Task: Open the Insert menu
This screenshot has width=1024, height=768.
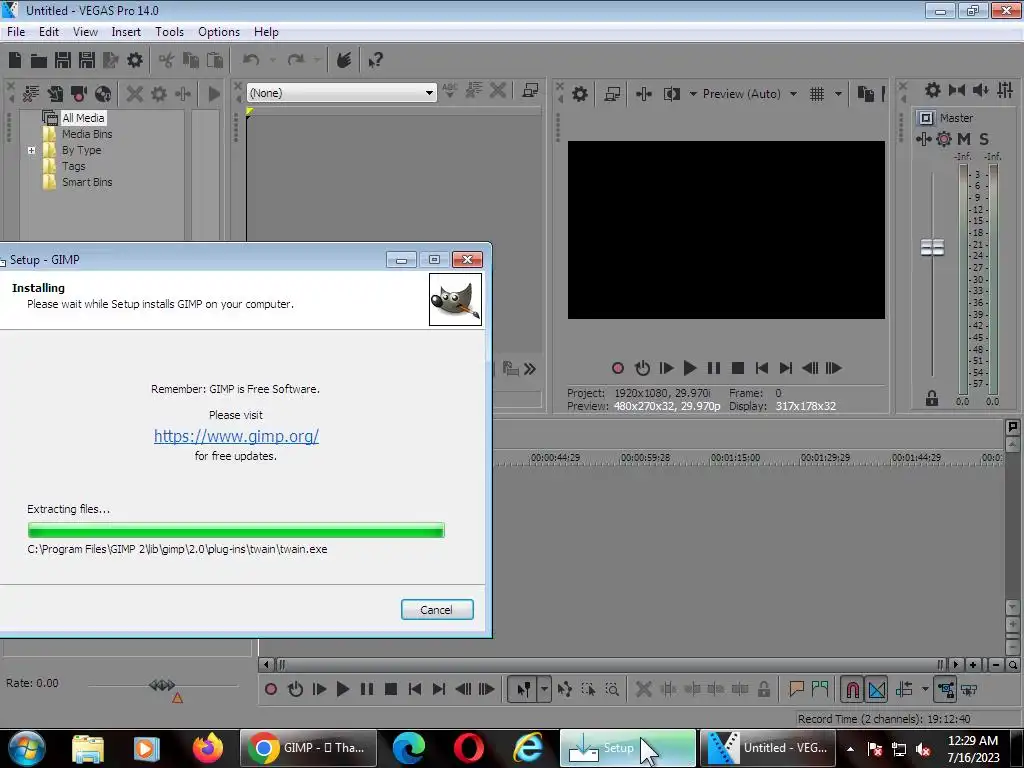Action: pyautogui.click(x=126, y=31)
